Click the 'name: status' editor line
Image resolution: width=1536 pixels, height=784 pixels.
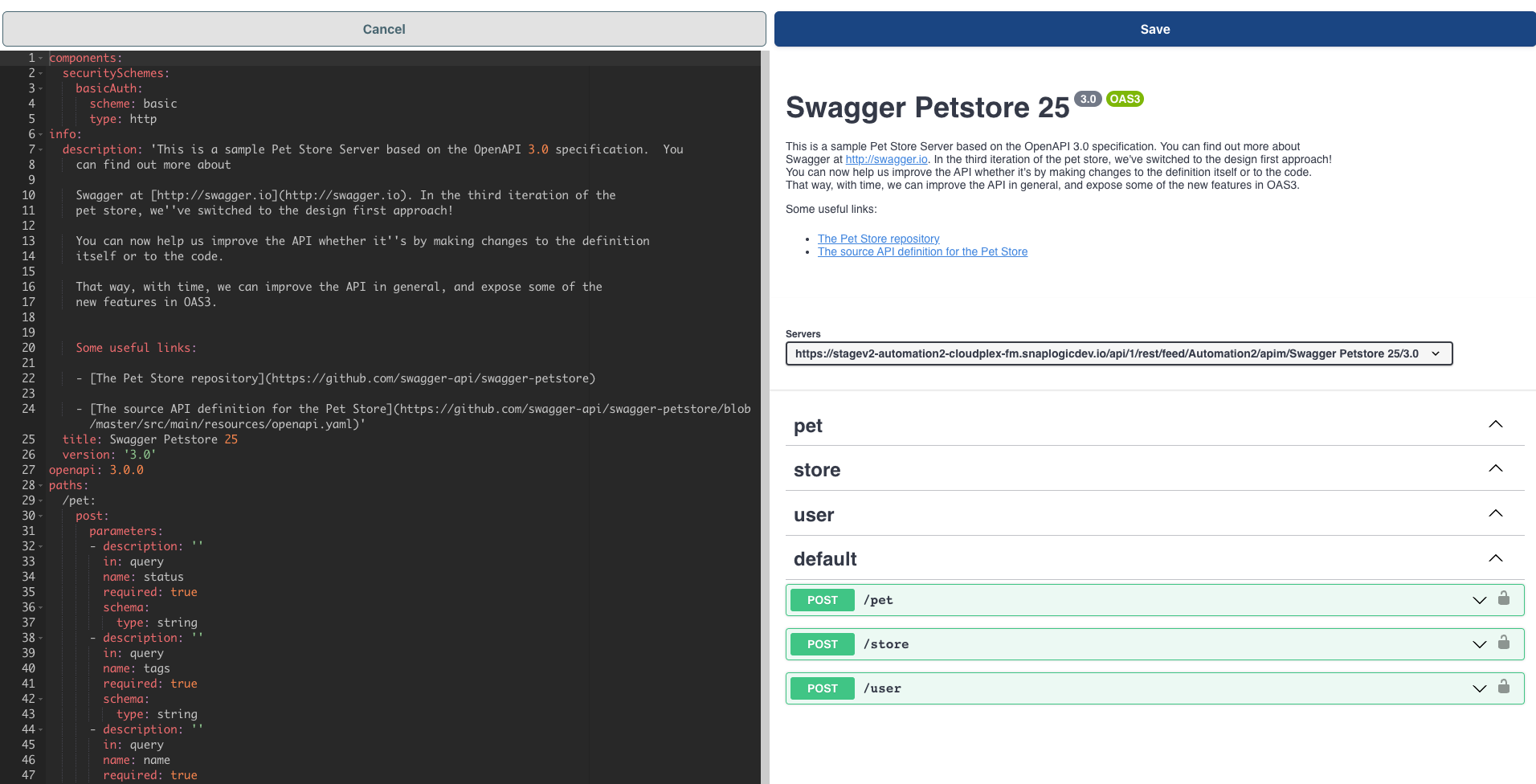tap(143, 577)
